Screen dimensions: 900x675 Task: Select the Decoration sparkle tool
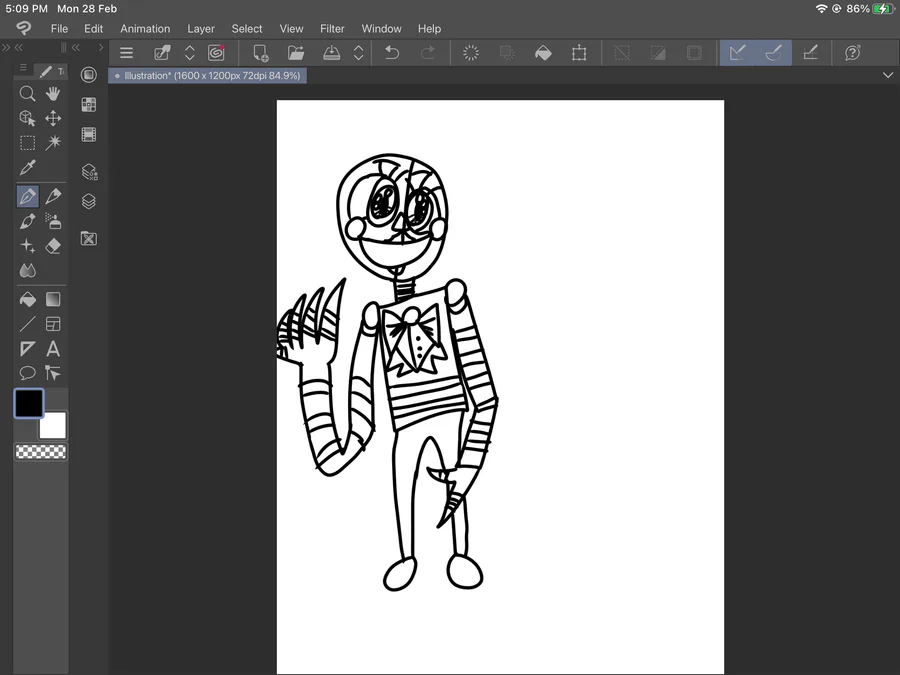tap(27, 246)
